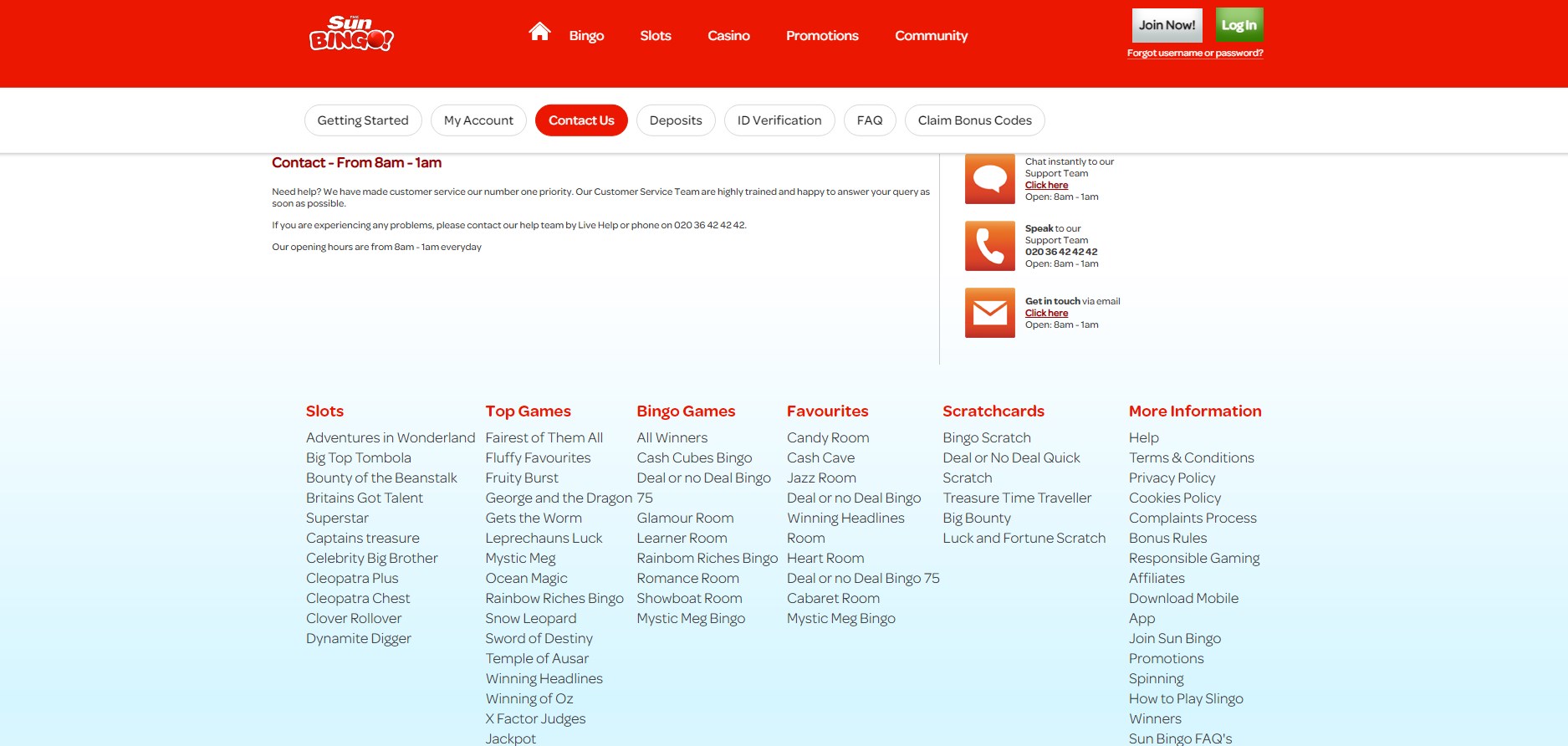Screen dimensions: 1568x746
Task: Open Terms & Conditions link
Action: coord(1192,457)
